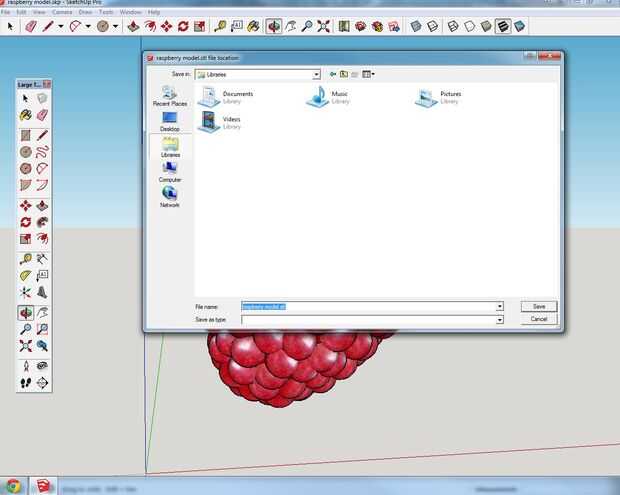
Task: Select the Documents library
Action: pos(226,97)
